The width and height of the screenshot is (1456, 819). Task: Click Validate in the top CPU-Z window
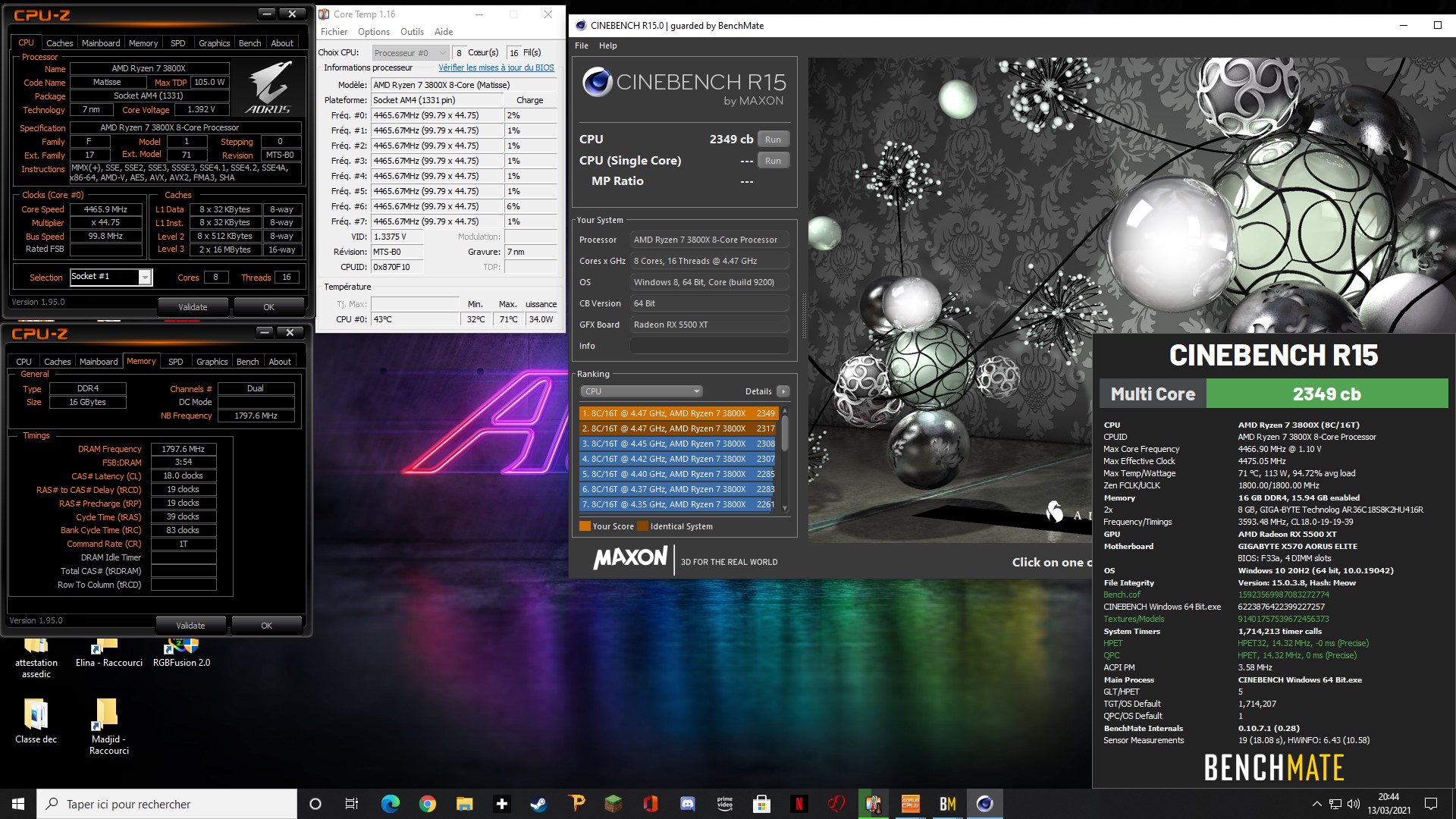coord(193,307)
